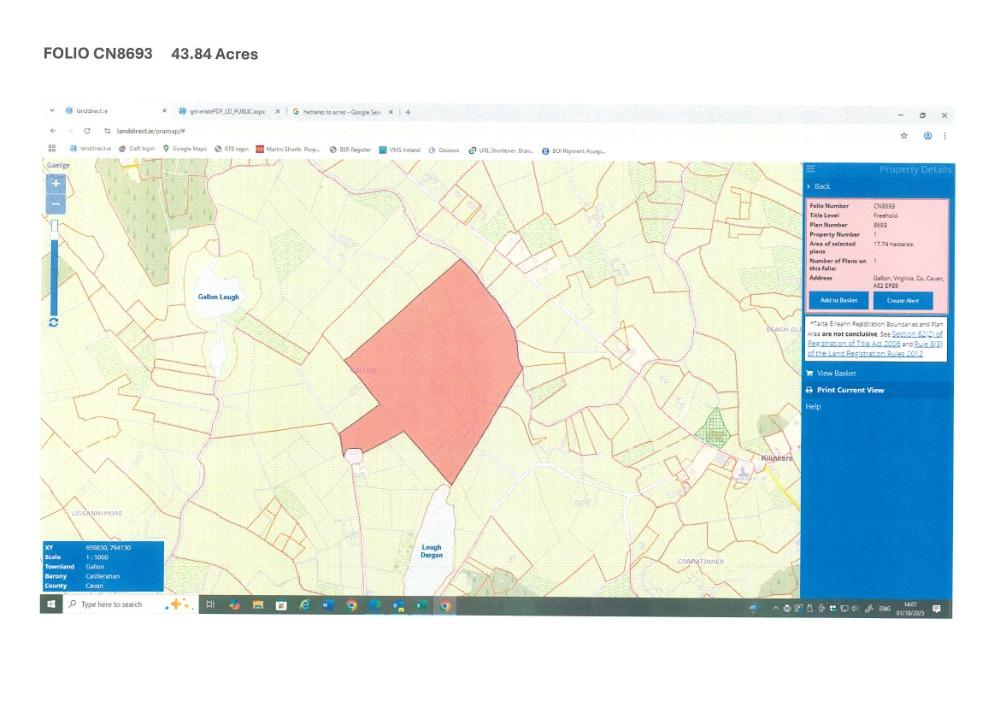
Task: Go back using the Back chevron in the panel
Action: coord(819,186)
